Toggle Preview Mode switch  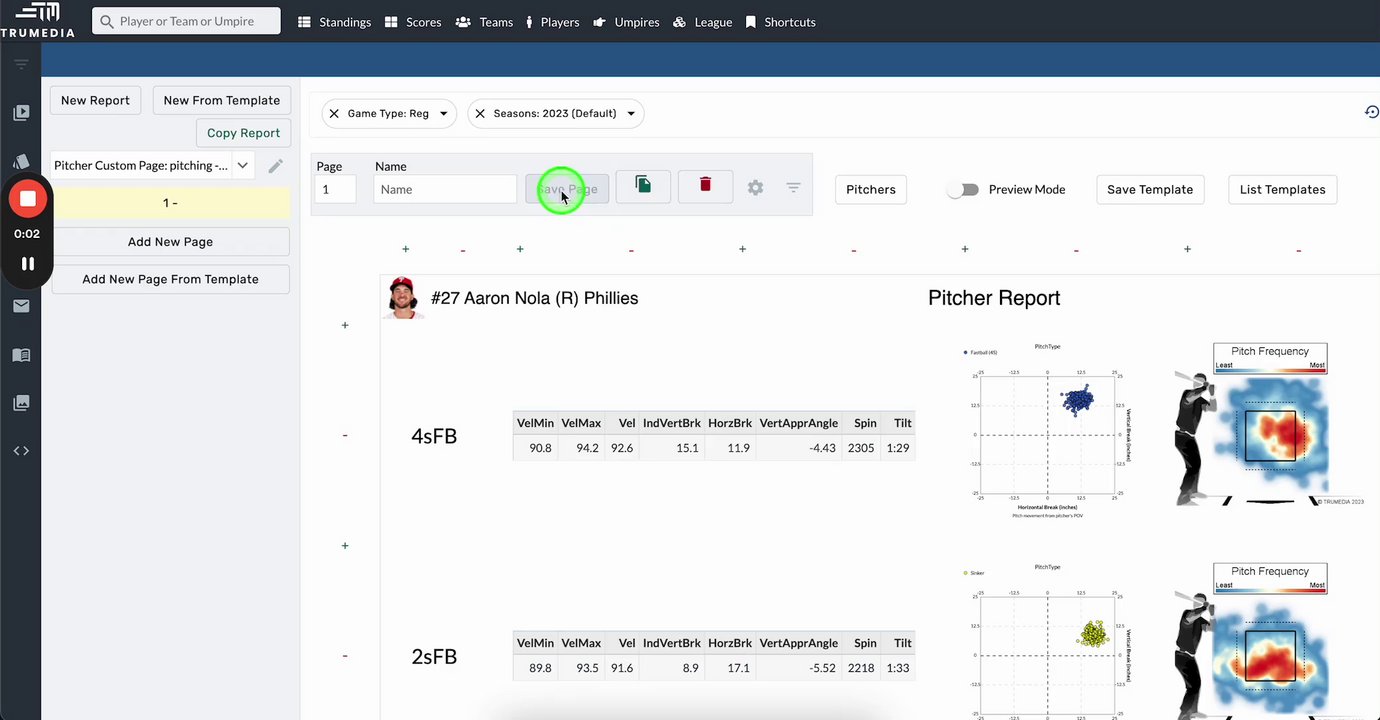[x=962, y=189]
